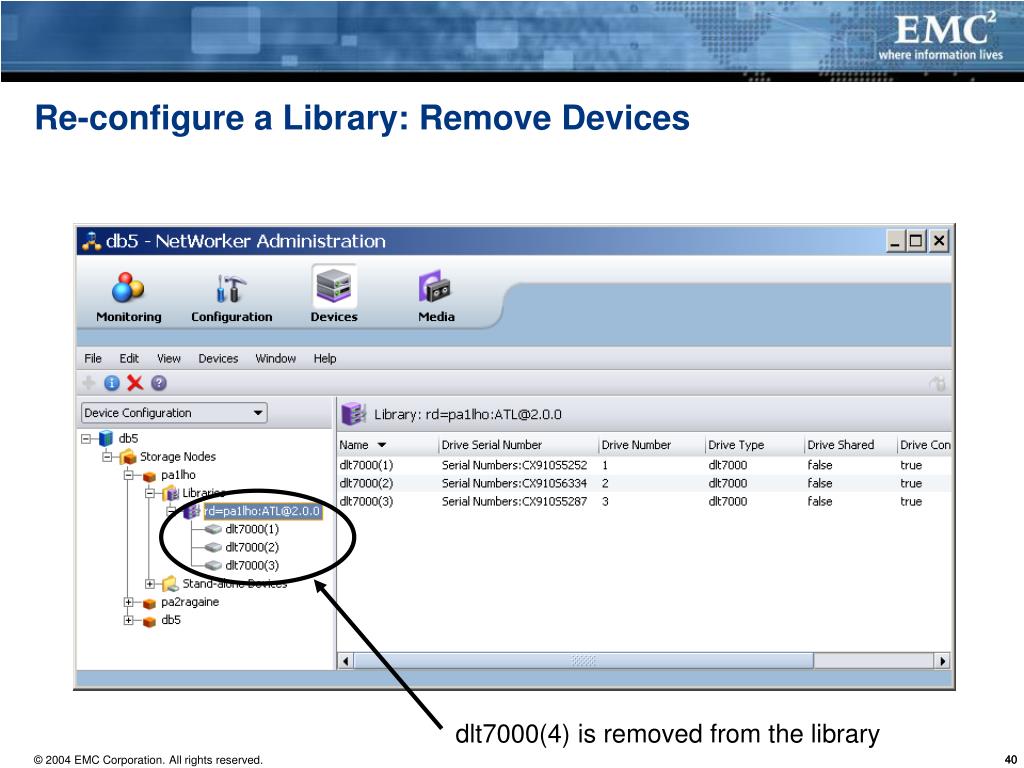Collapse the Storage Nodes branch

pos(107,456)
